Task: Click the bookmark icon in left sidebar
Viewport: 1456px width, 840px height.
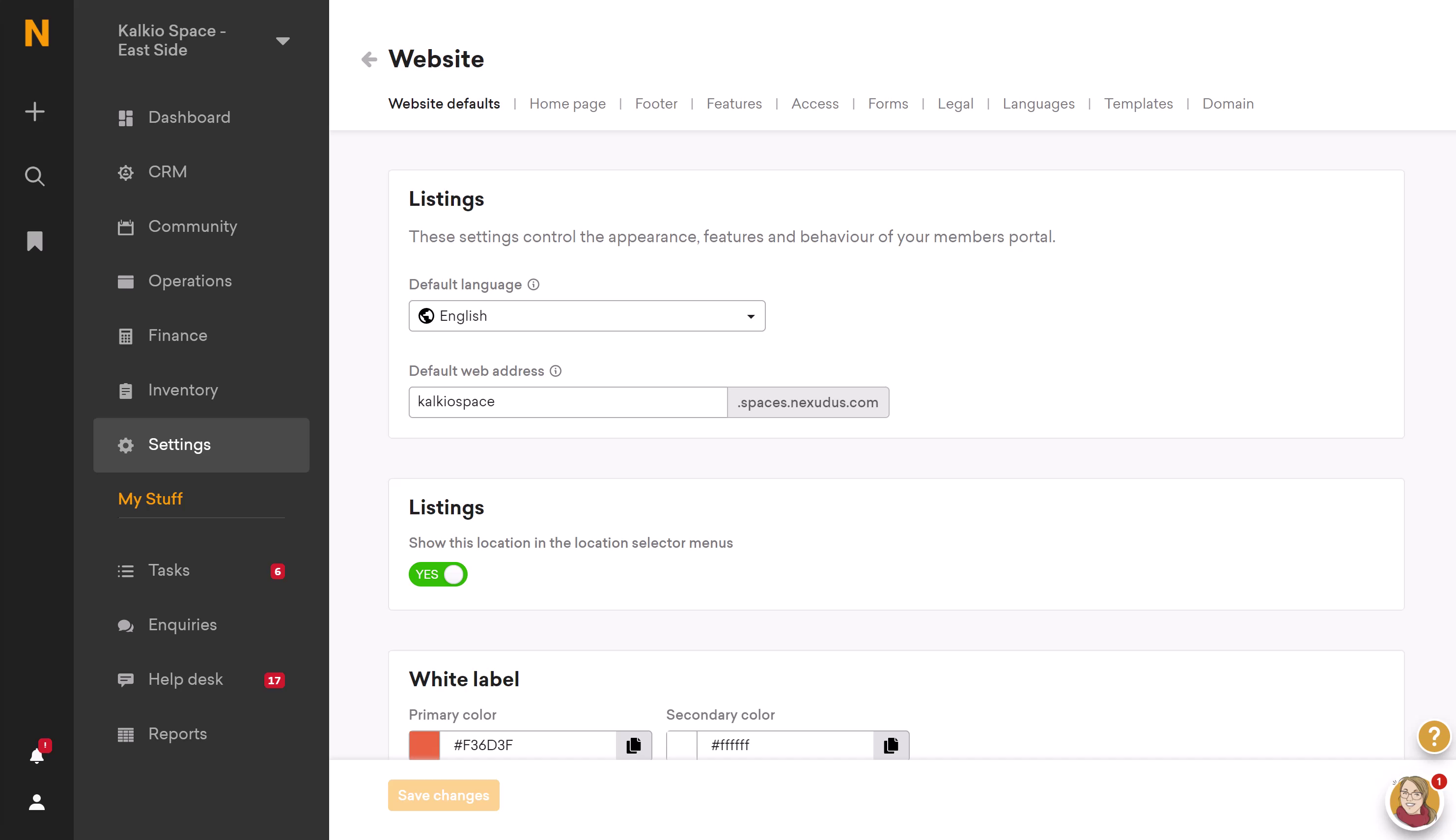Action: click(x=36, y=241)
